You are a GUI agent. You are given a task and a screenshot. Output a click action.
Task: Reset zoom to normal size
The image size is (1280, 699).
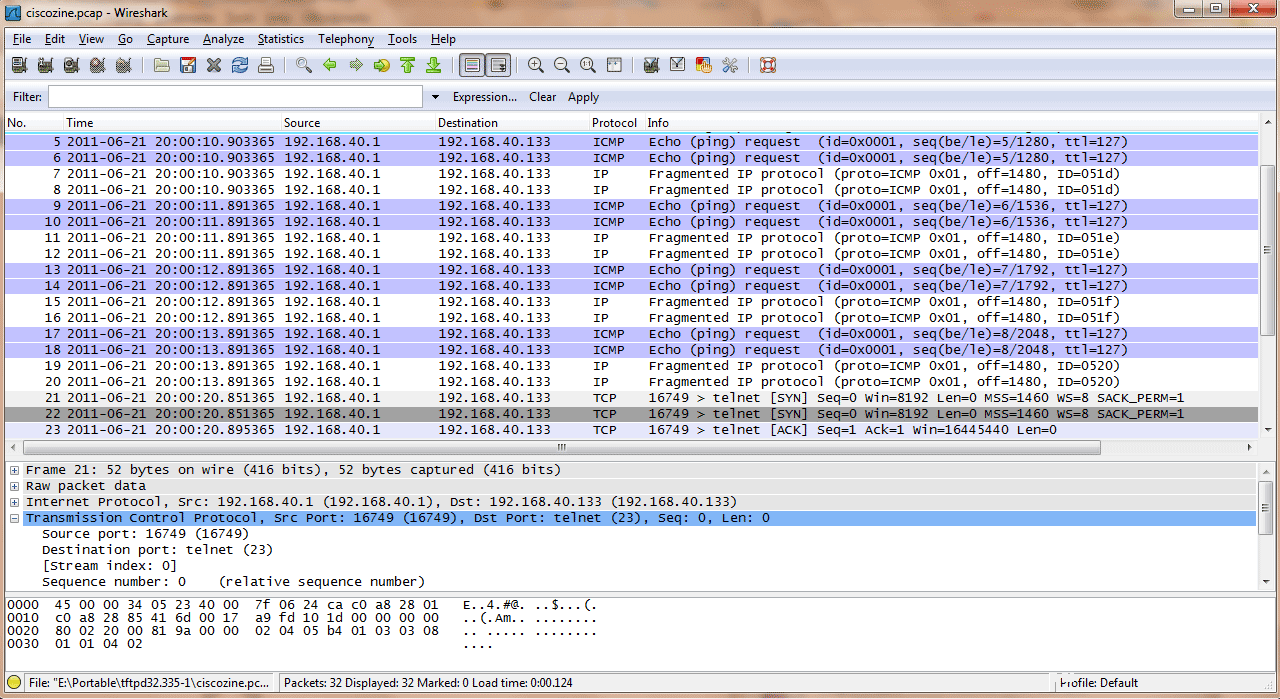pyautogui.click(x=588, y=65)
